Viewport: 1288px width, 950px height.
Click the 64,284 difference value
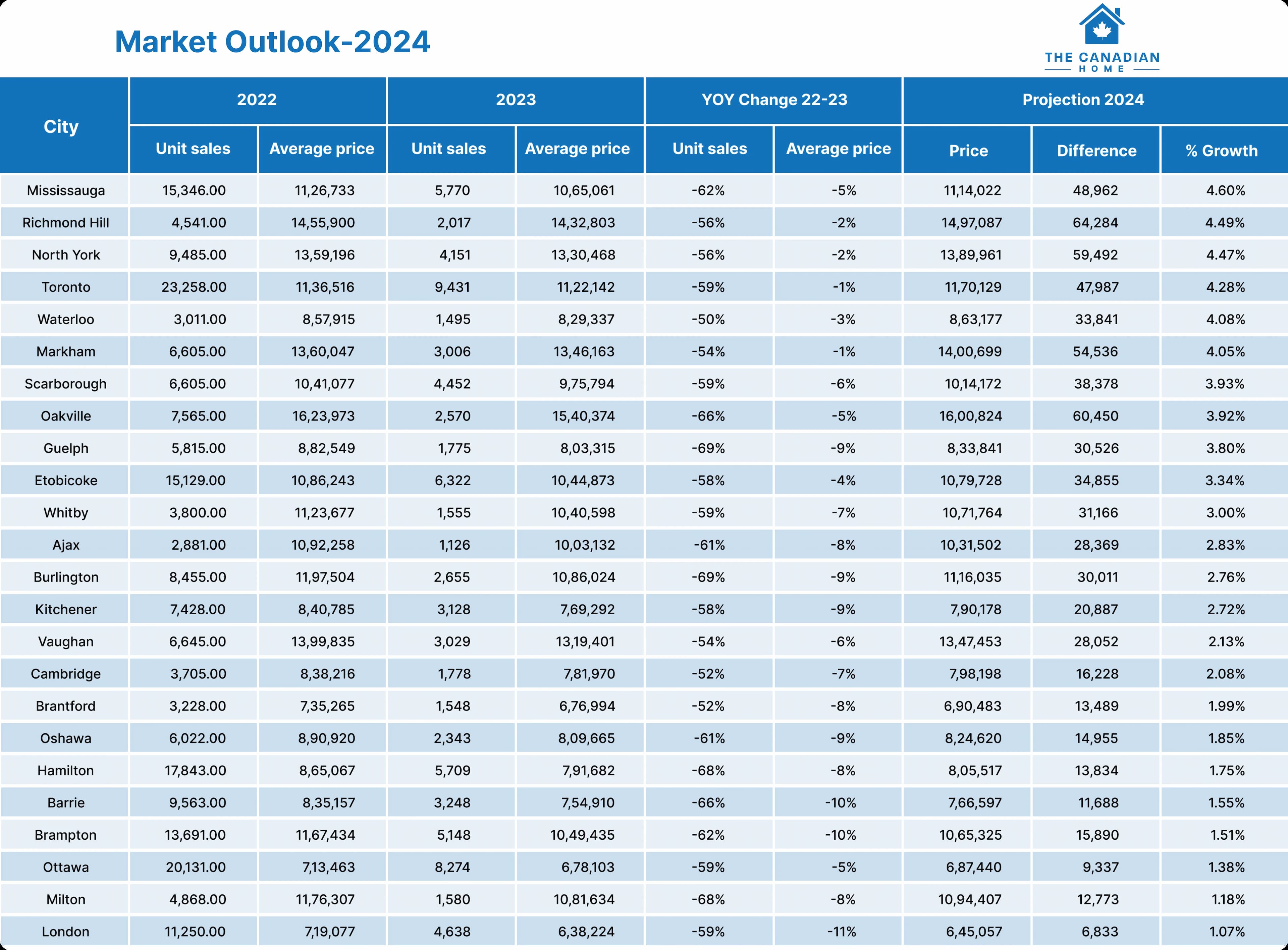(x=1095, y=223)
